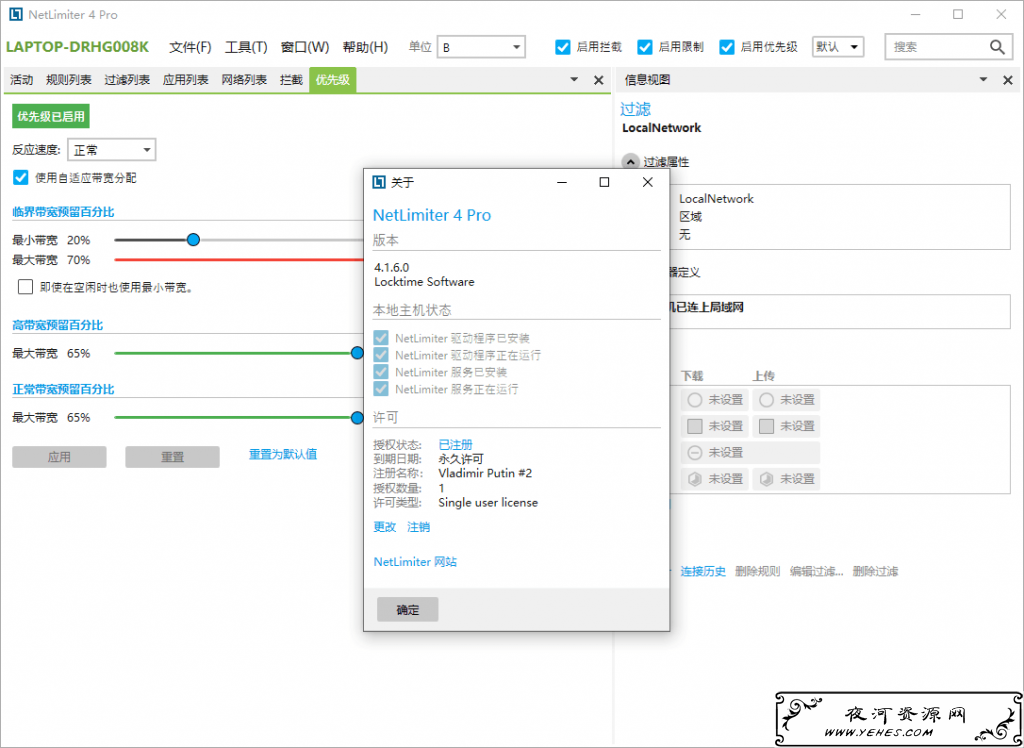Viewport: 1024px width, 748px height.
Task: Switch to the 应用列表 tab
Action: pos(186,80)
